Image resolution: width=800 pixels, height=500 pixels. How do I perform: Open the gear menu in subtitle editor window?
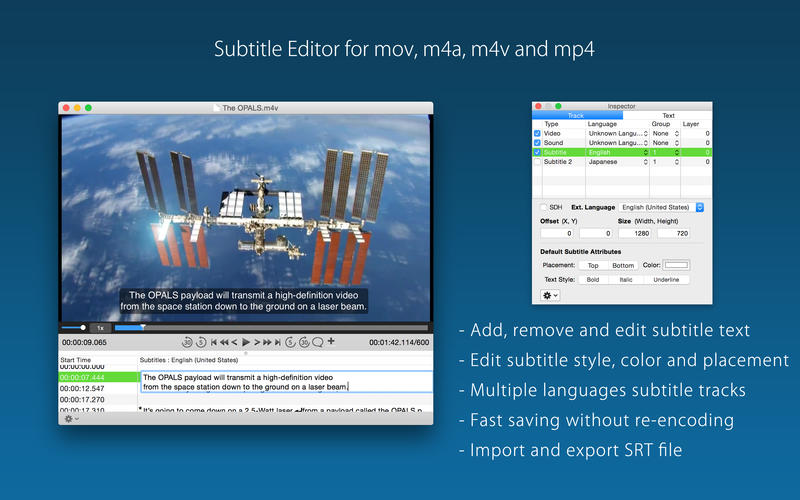point(71,419)
